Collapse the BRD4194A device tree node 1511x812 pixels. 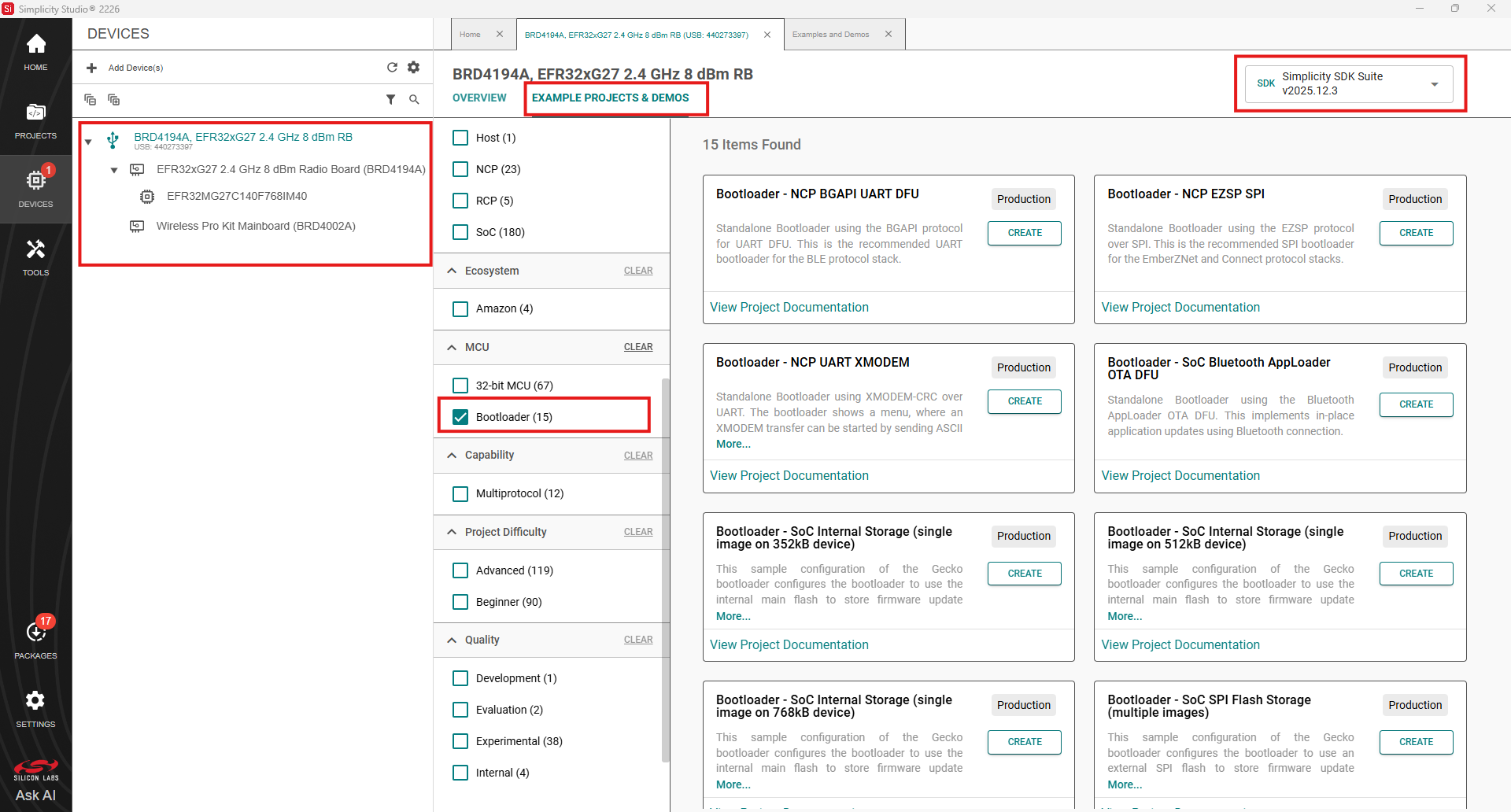88,142
